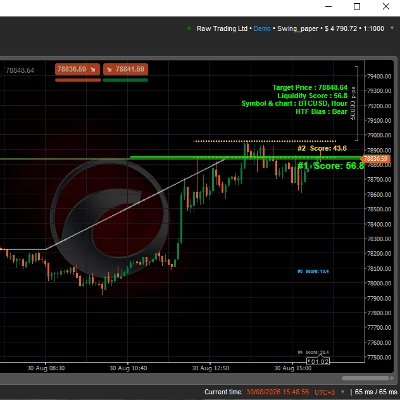Click the 30 Aug 10:40 time label
This screenshot has width=400, height=400.
pyautogui.click(x=128, y=368)
